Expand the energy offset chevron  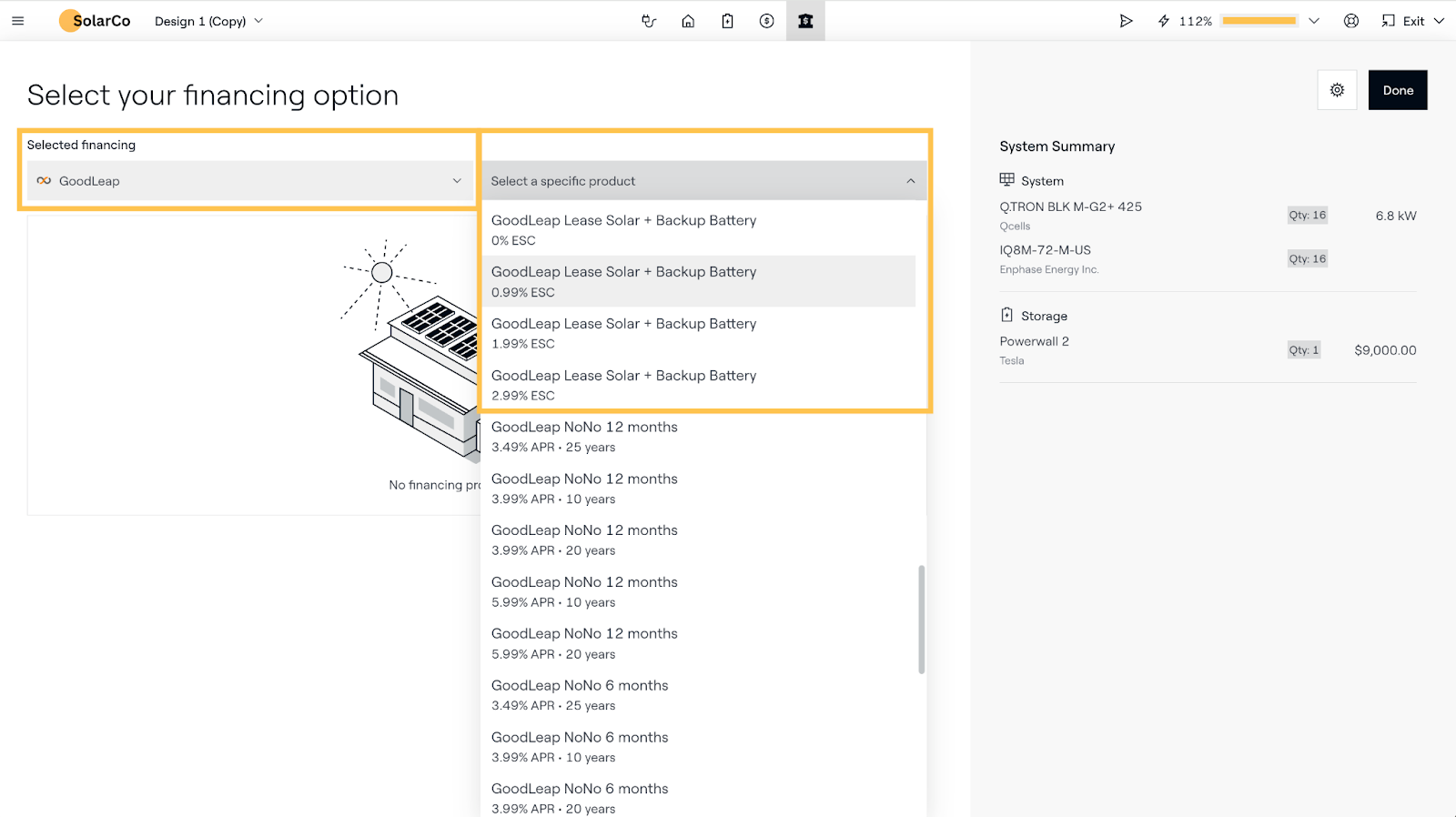[1314, 21]
